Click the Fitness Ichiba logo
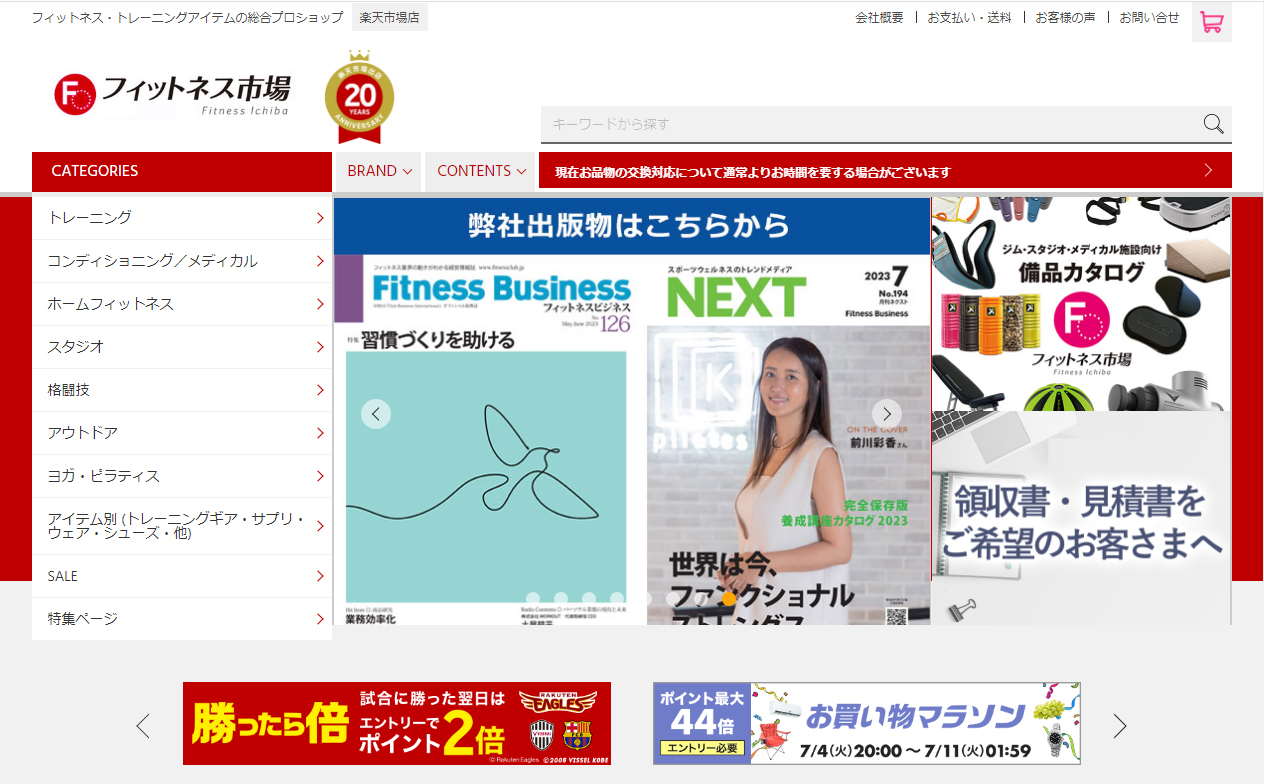The width and height of the screenshot is (1264, 784). pos(172,95)
